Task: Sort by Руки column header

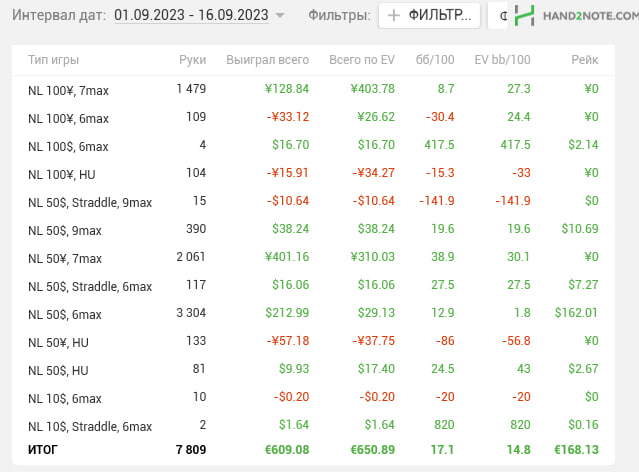Action: (x=192, y=60)
